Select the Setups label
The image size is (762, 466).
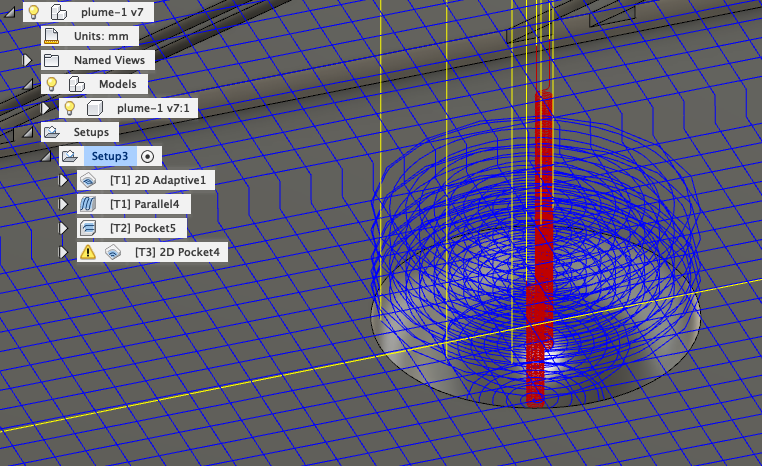point(91,132)
